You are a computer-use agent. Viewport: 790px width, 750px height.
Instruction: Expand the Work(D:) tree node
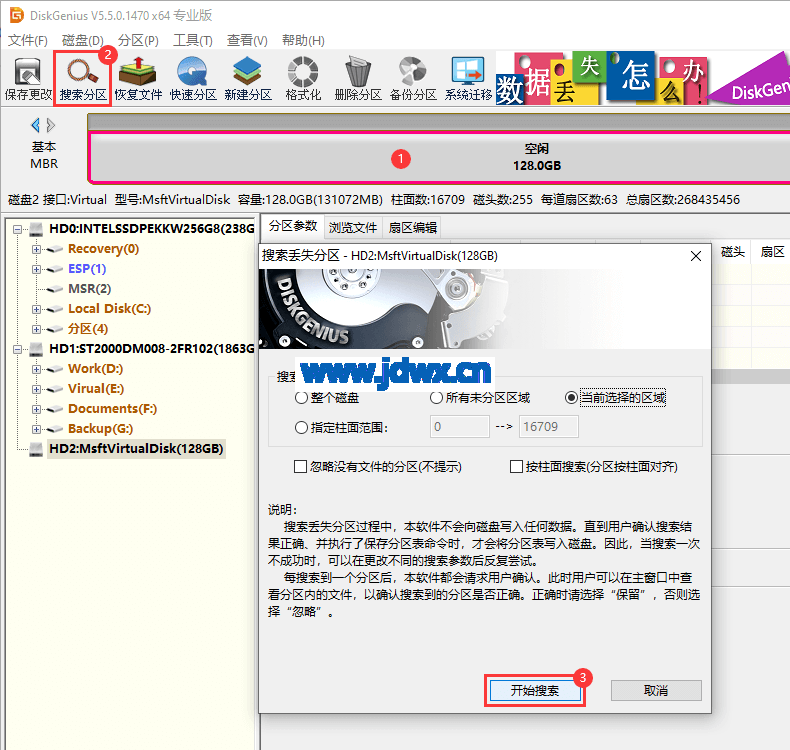coord(36,369)
